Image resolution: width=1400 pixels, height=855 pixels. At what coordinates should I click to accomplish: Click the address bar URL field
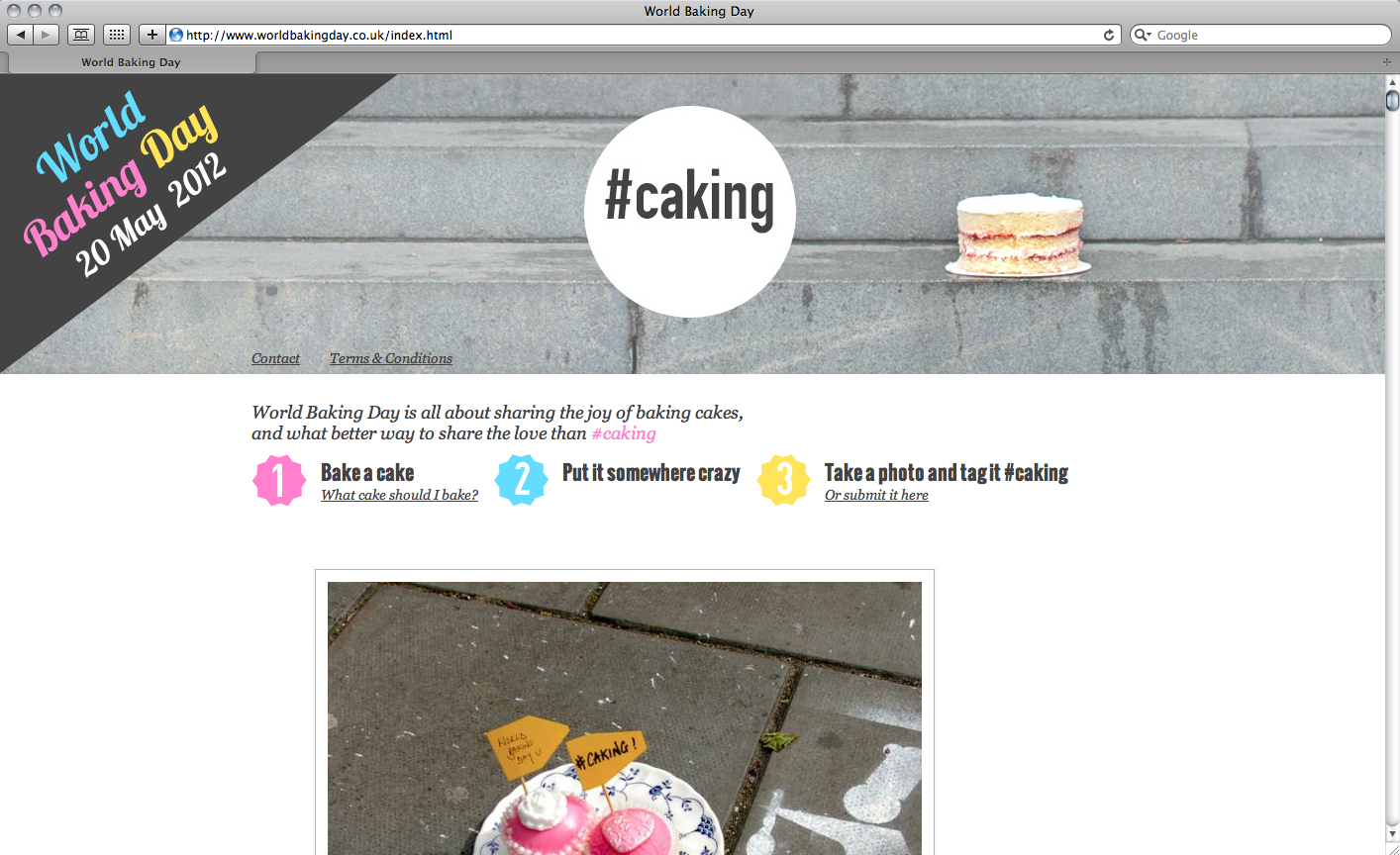click(634, 35)
